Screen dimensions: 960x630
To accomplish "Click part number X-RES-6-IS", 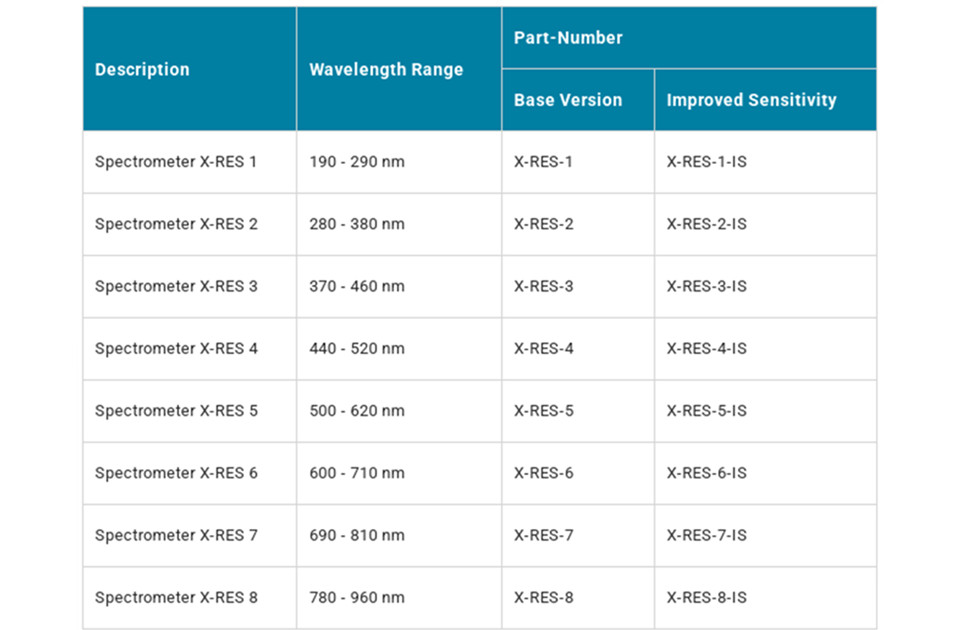I will [x=707, y=473].
